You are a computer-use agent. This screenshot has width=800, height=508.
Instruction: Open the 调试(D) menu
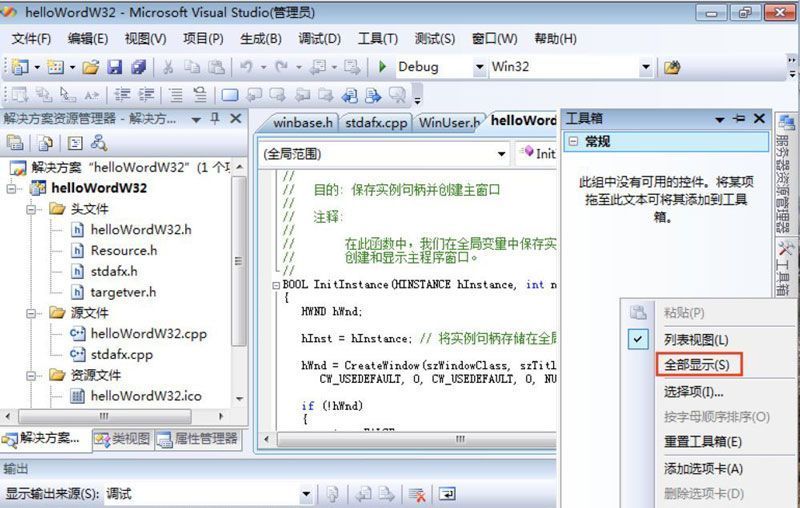pyautogui.click(x=319, y=39)
